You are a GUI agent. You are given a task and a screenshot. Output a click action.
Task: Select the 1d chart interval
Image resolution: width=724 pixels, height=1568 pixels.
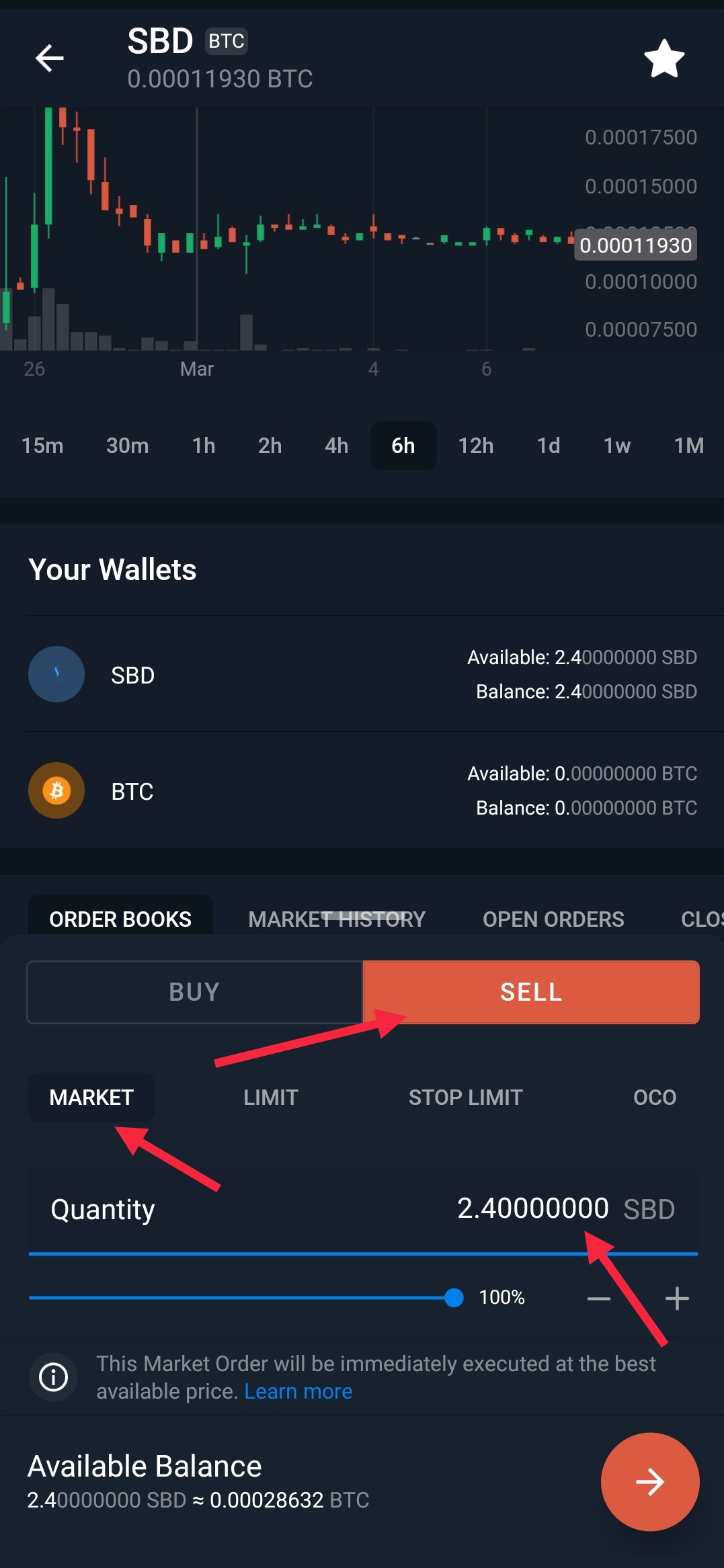coord(548,446)
